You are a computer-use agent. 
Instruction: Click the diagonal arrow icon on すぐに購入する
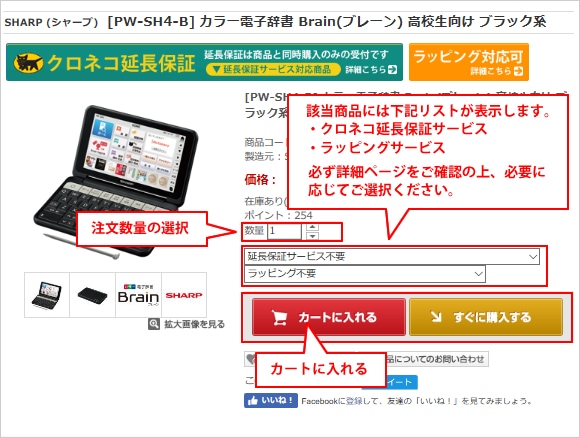[436, 317]
